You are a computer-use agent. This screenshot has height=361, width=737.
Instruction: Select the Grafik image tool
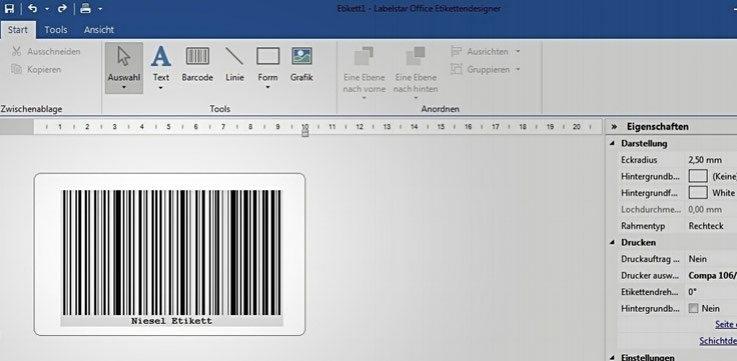(x=301, y=64)
